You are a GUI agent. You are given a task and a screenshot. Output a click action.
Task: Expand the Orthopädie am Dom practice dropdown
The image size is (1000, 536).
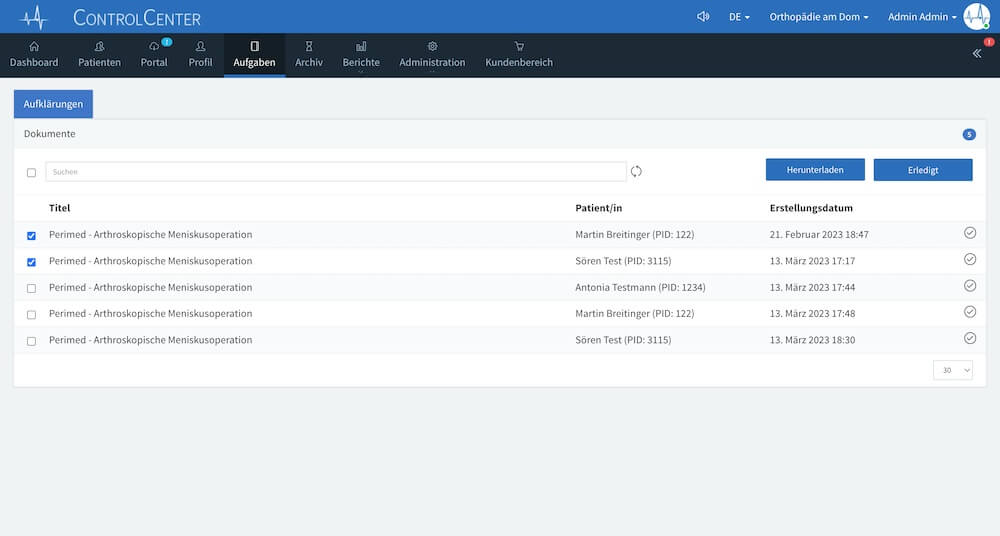pos(819,17)
